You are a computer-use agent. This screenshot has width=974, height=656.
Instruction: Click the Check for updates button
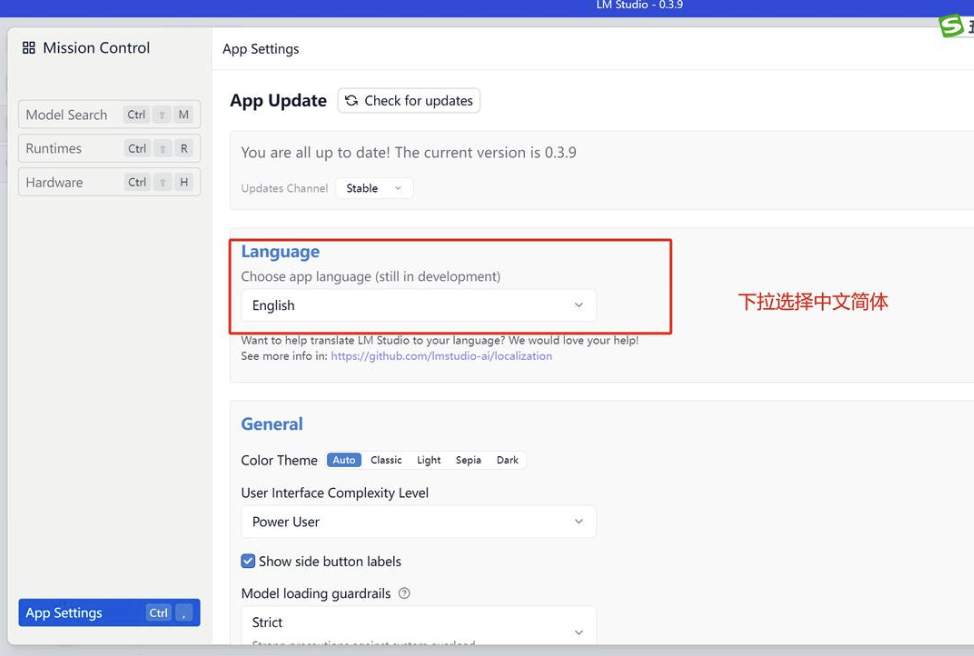[409, 101]
